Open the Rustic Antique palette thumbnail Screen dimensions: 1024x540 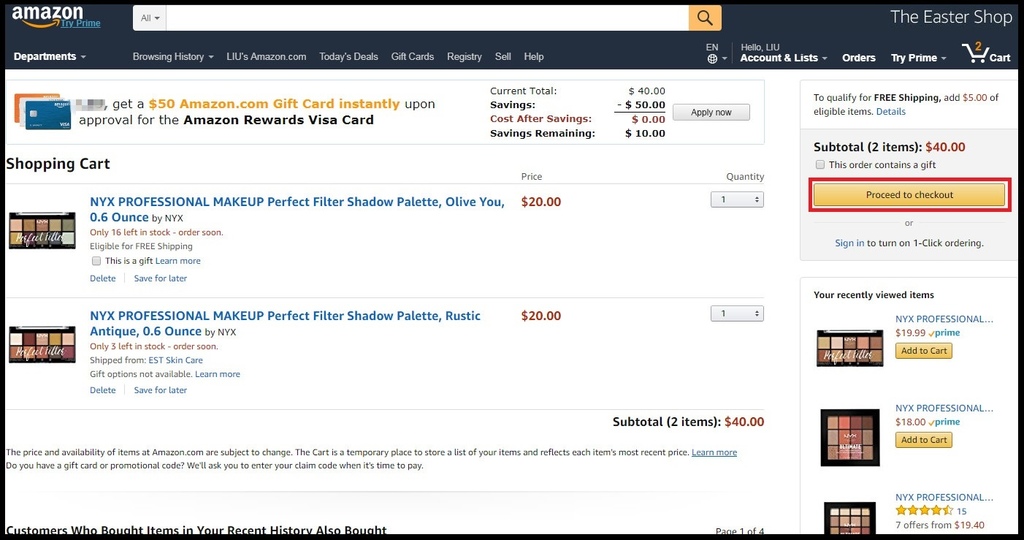pyautogui.click(x=42, y=344)
